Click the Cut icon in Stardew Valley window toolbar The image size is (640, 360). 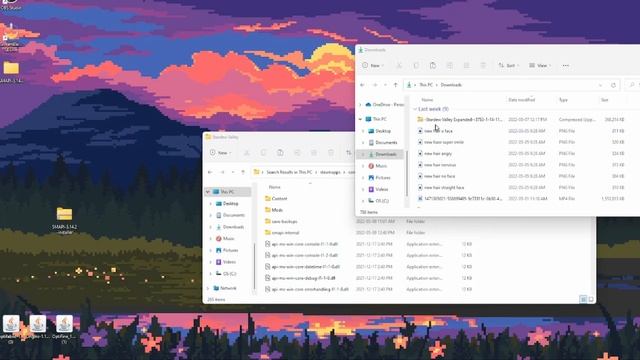click(x=247, y=153)
